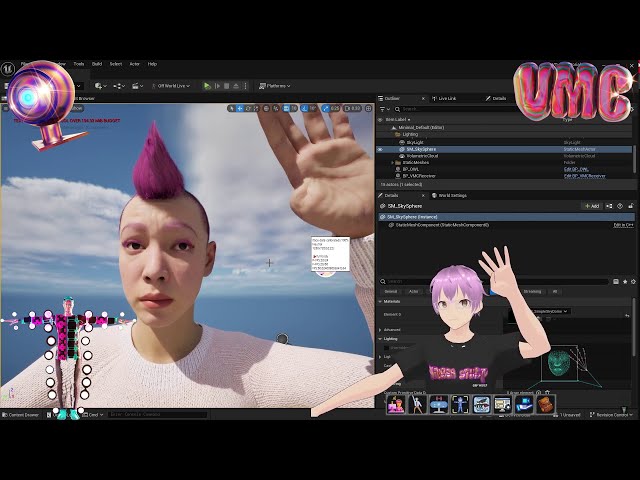Select the VolumetricCloud actor
The width and height of the screenshot is (640, 480).
tap(422, 156)
